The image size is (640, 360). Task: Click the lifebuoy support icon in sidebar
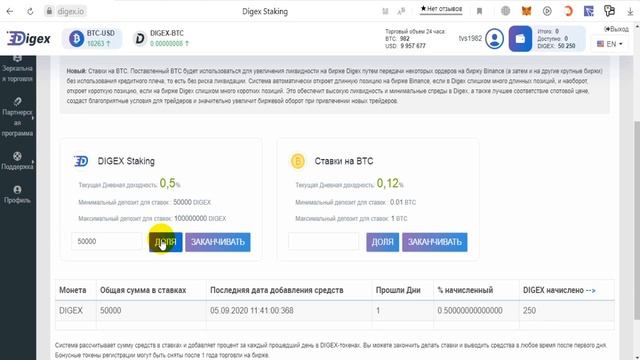(18, 156)
